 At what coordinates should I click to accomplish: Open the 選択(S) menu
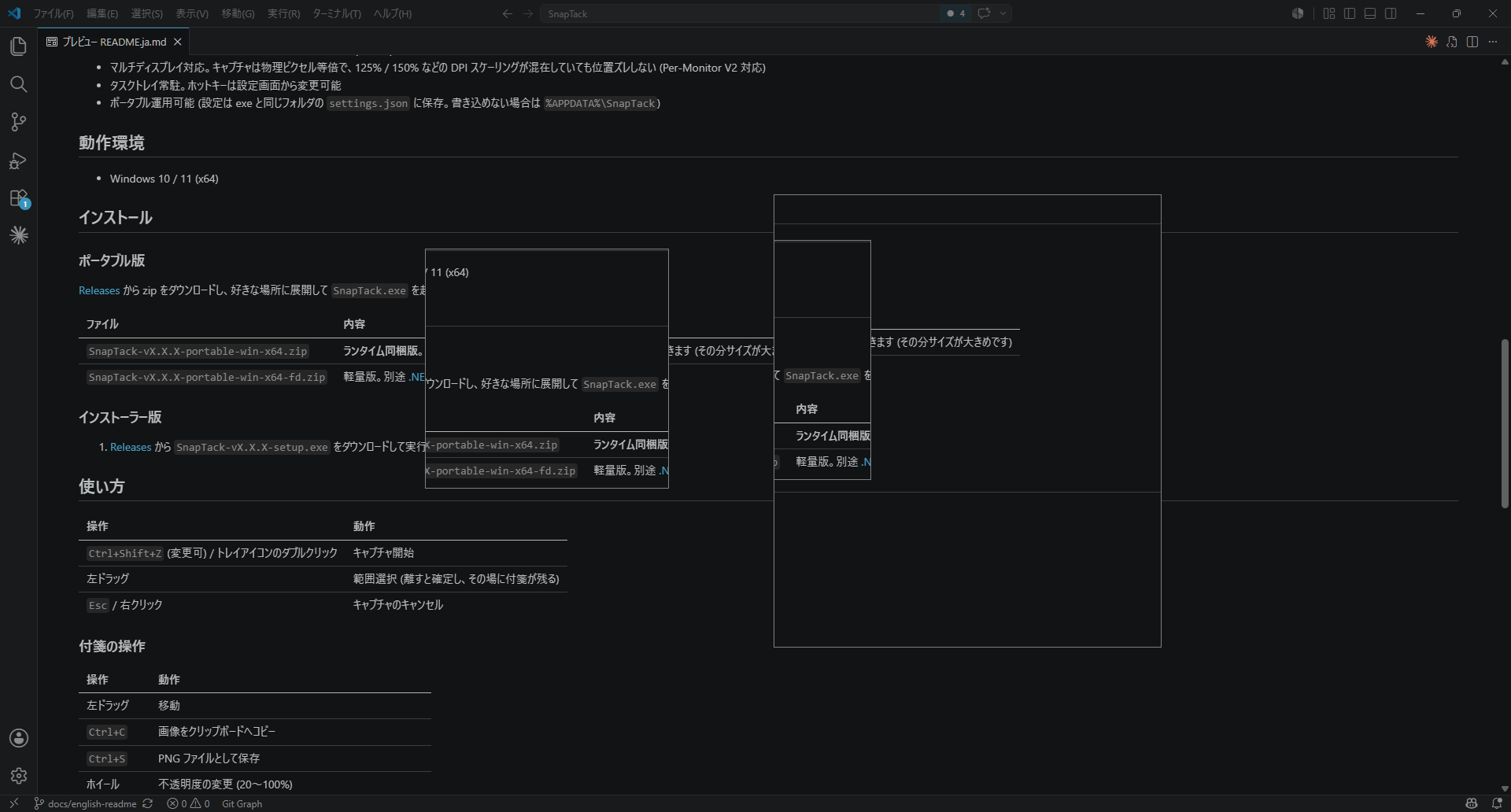pyautogui.click(x=147, y=13)
